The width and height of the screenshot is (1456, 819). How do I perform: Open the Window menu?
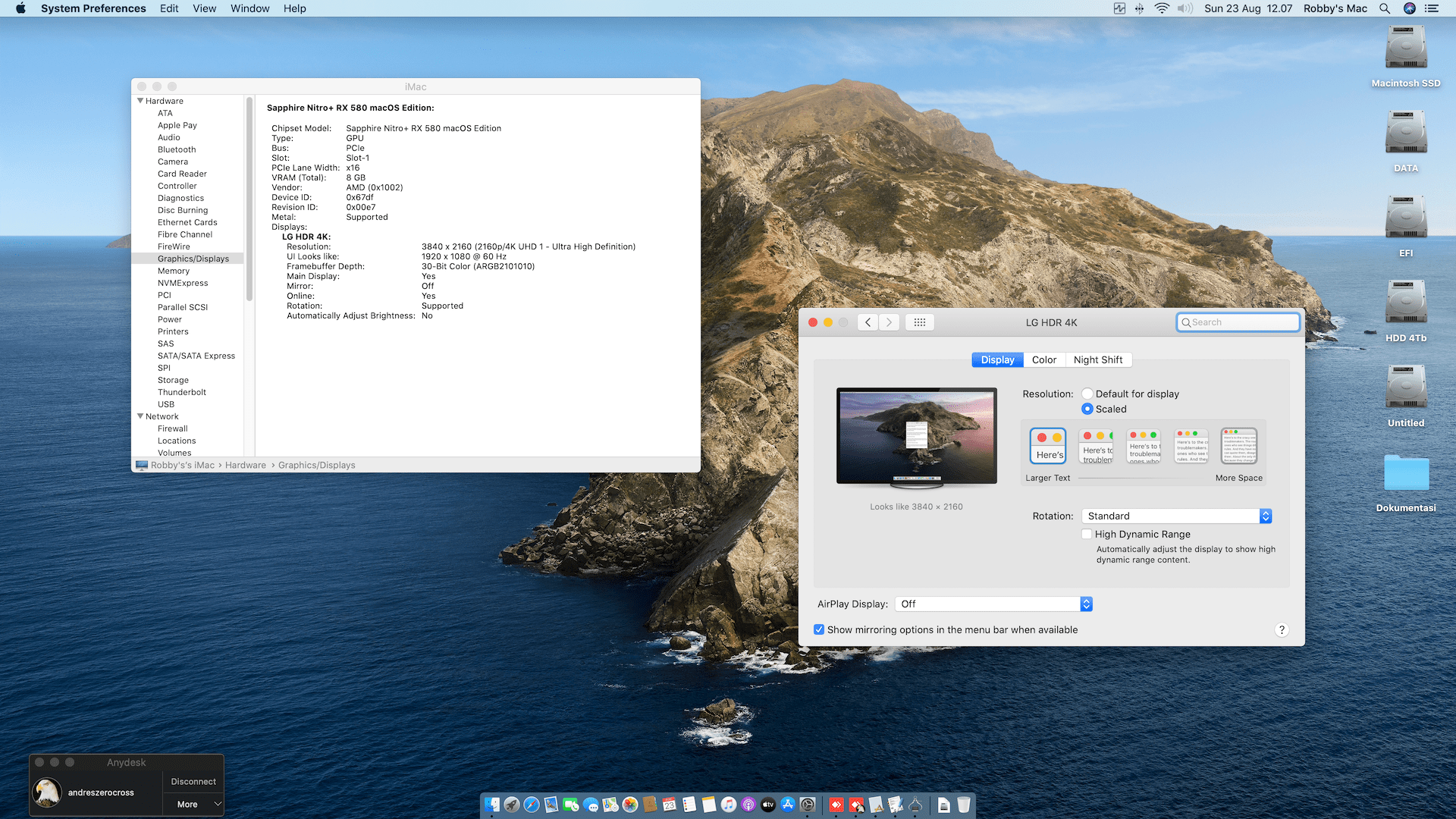coord(249,8)
